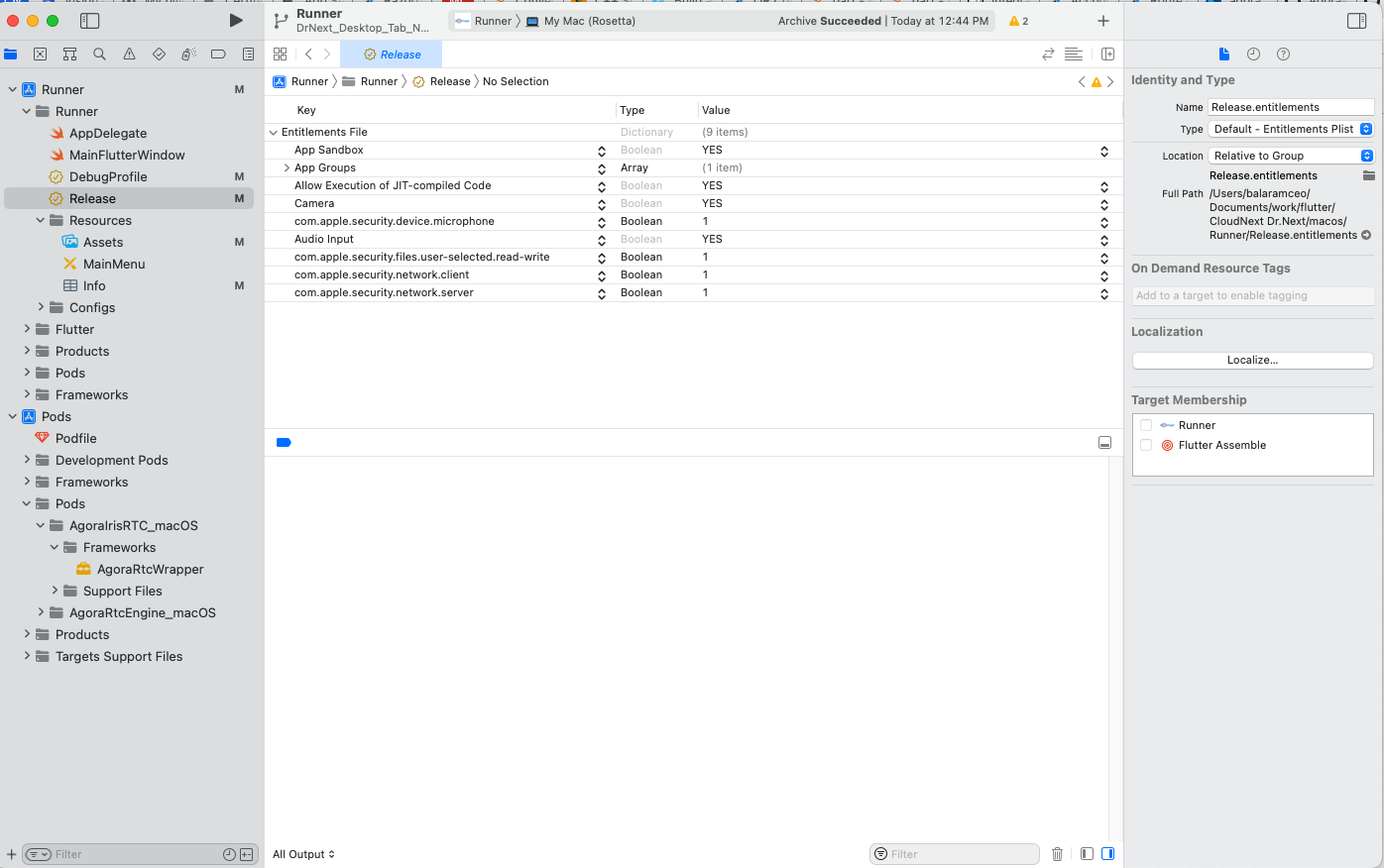The image size is (1384, 868).
Task: Open the Find navigator magnifier icon
Action: point(99,54)
